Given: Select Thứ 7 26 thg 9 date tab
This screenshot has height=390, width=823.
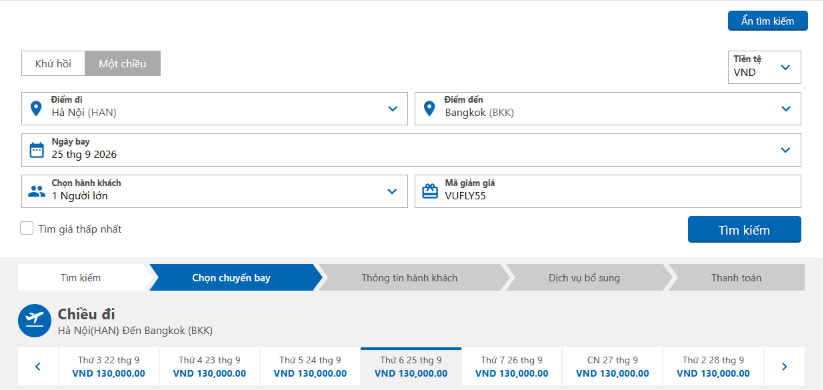Looking at the screenshot, I should tap(512, 366).
